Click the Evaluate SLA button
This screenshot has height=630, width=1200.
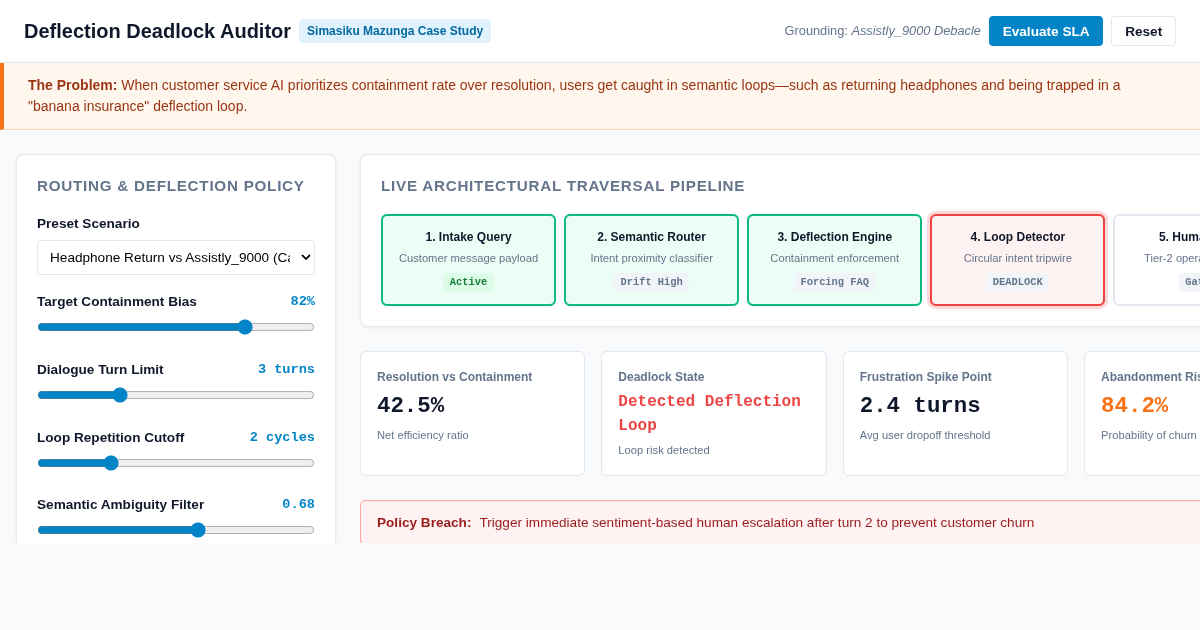[x=1046, y=31]
